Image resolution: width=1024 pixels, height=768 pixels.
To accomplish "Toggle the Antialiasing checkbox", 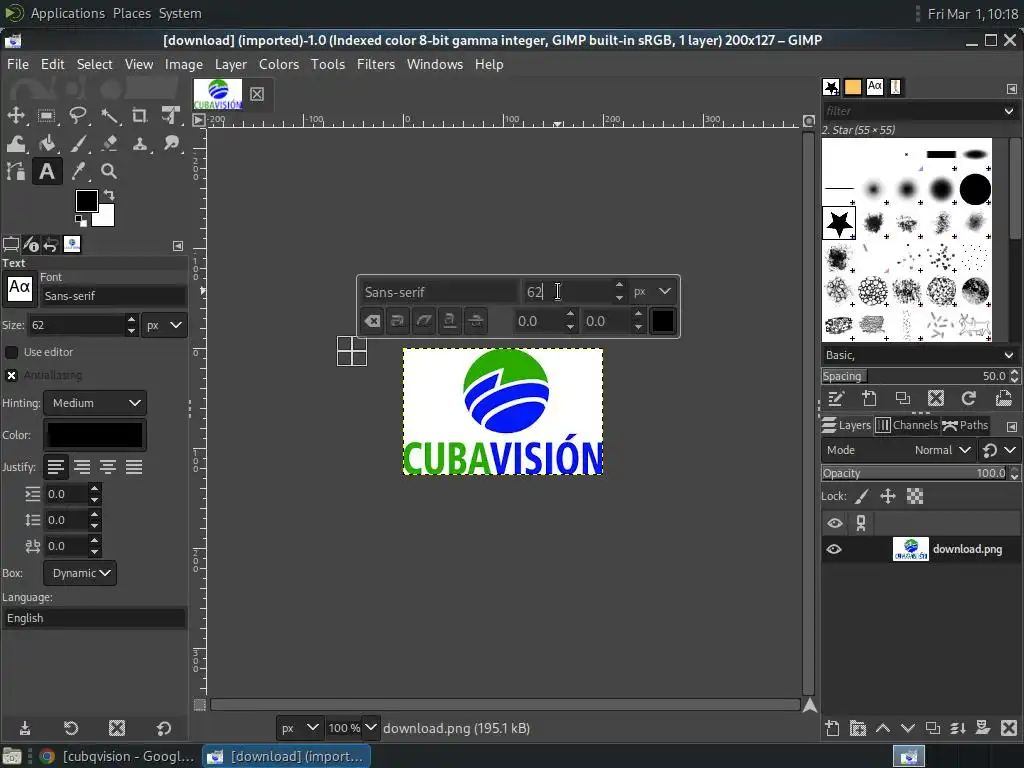I will (12, 376).
